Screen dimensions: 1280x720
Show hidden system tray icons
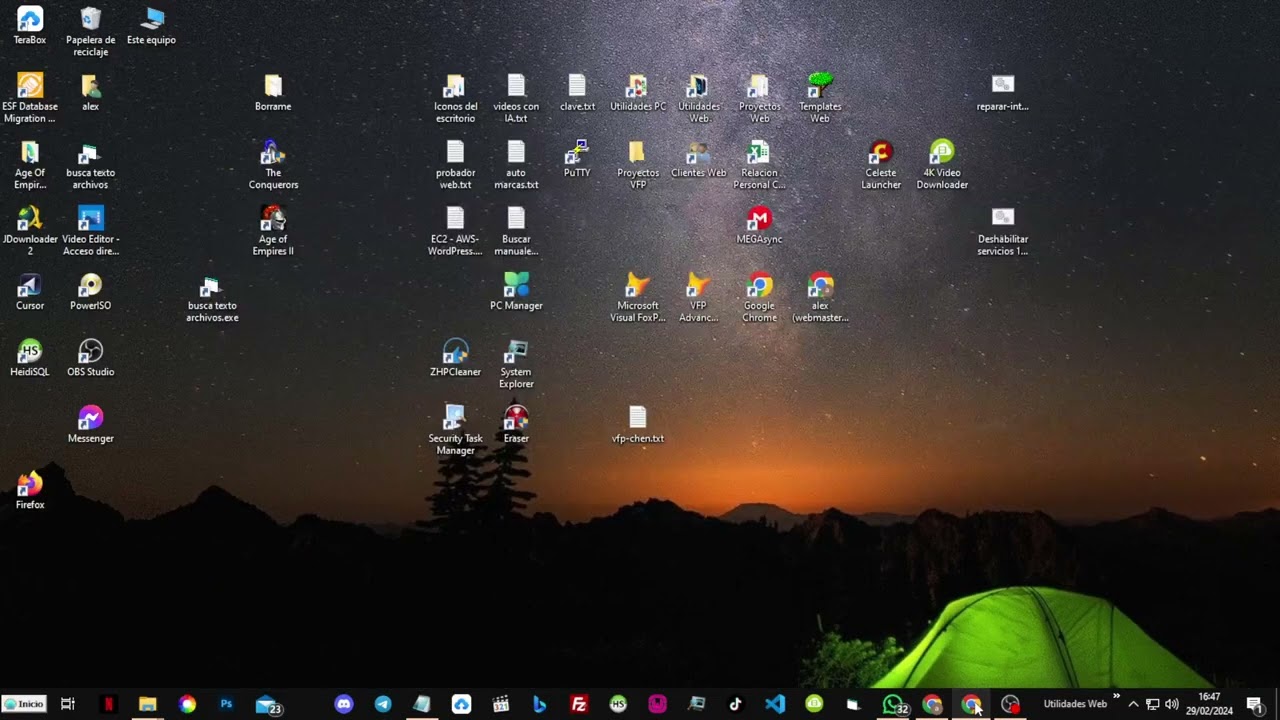pos(1133,704)
